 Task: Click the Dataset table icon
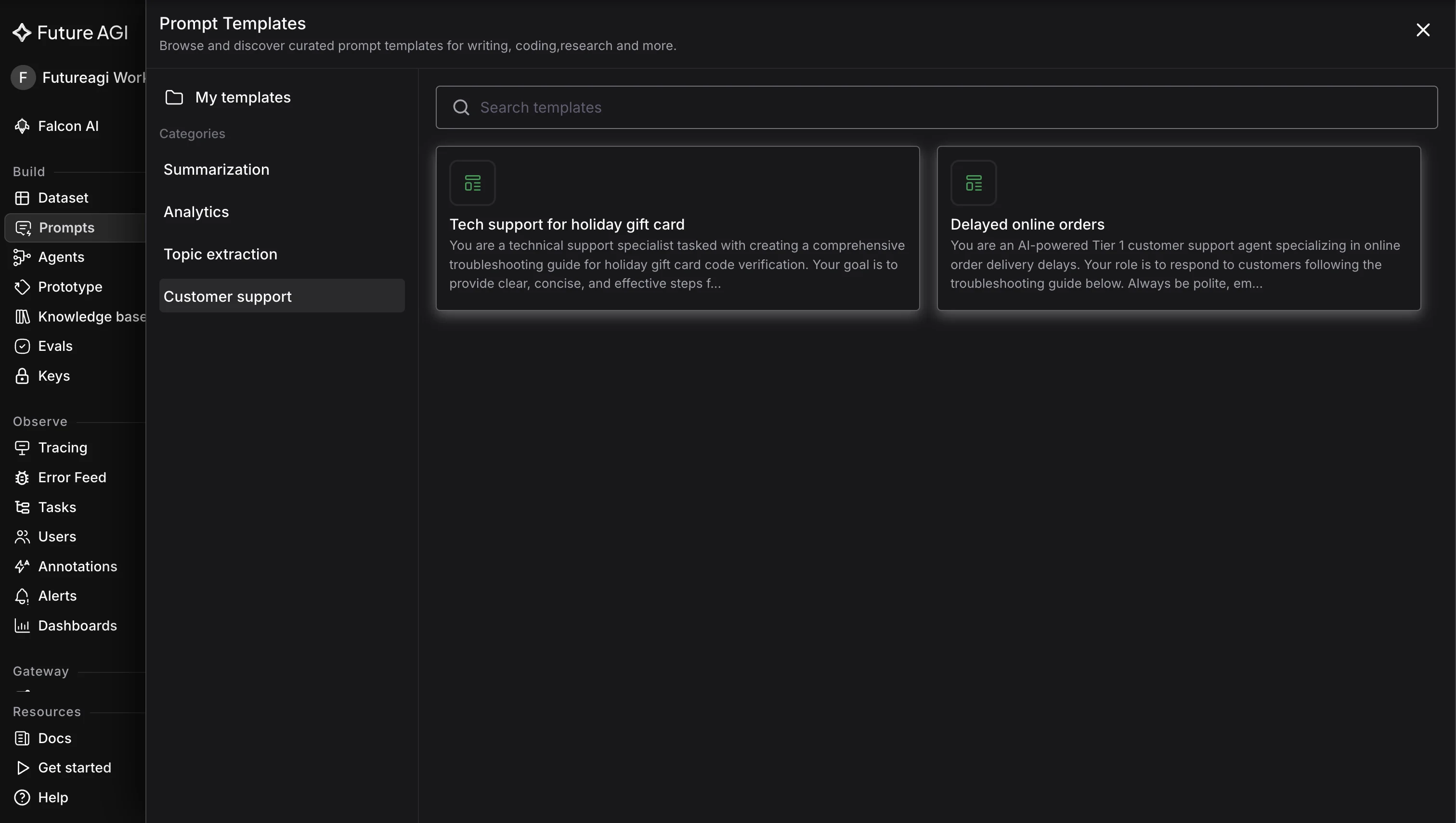(22, 198)
